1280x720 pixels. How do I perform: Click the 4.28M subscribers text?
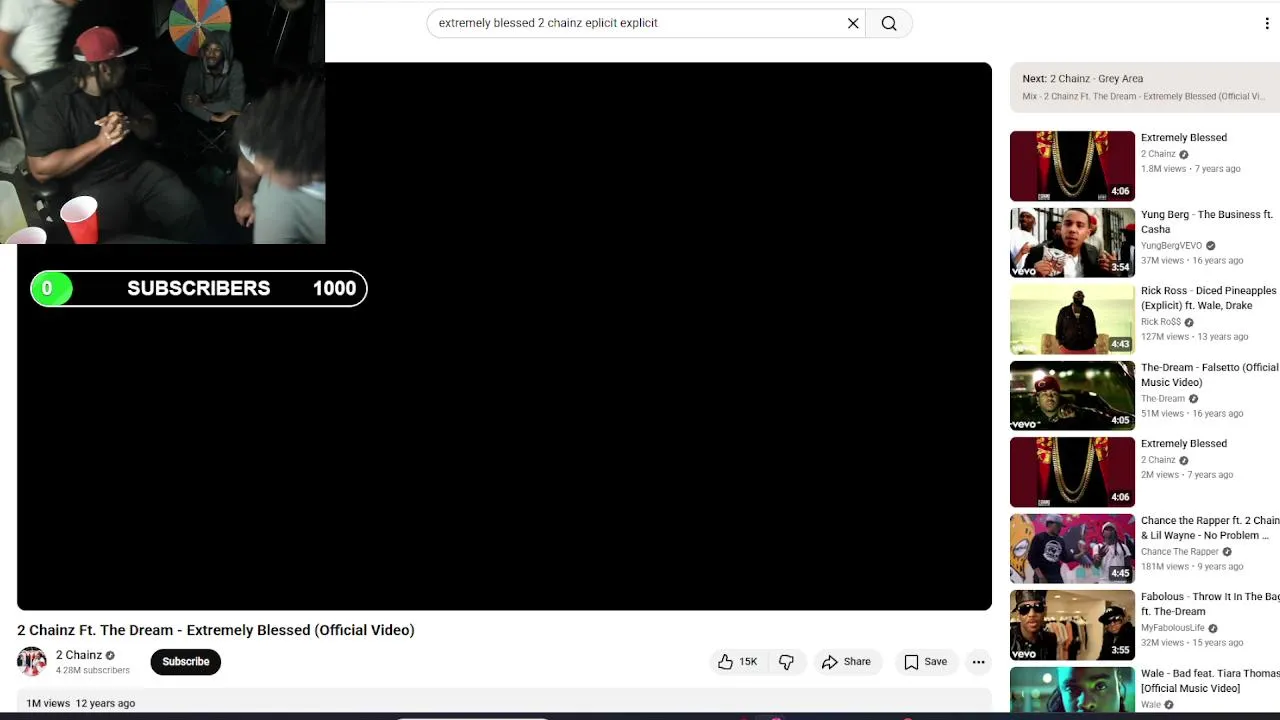pos(93,671)
